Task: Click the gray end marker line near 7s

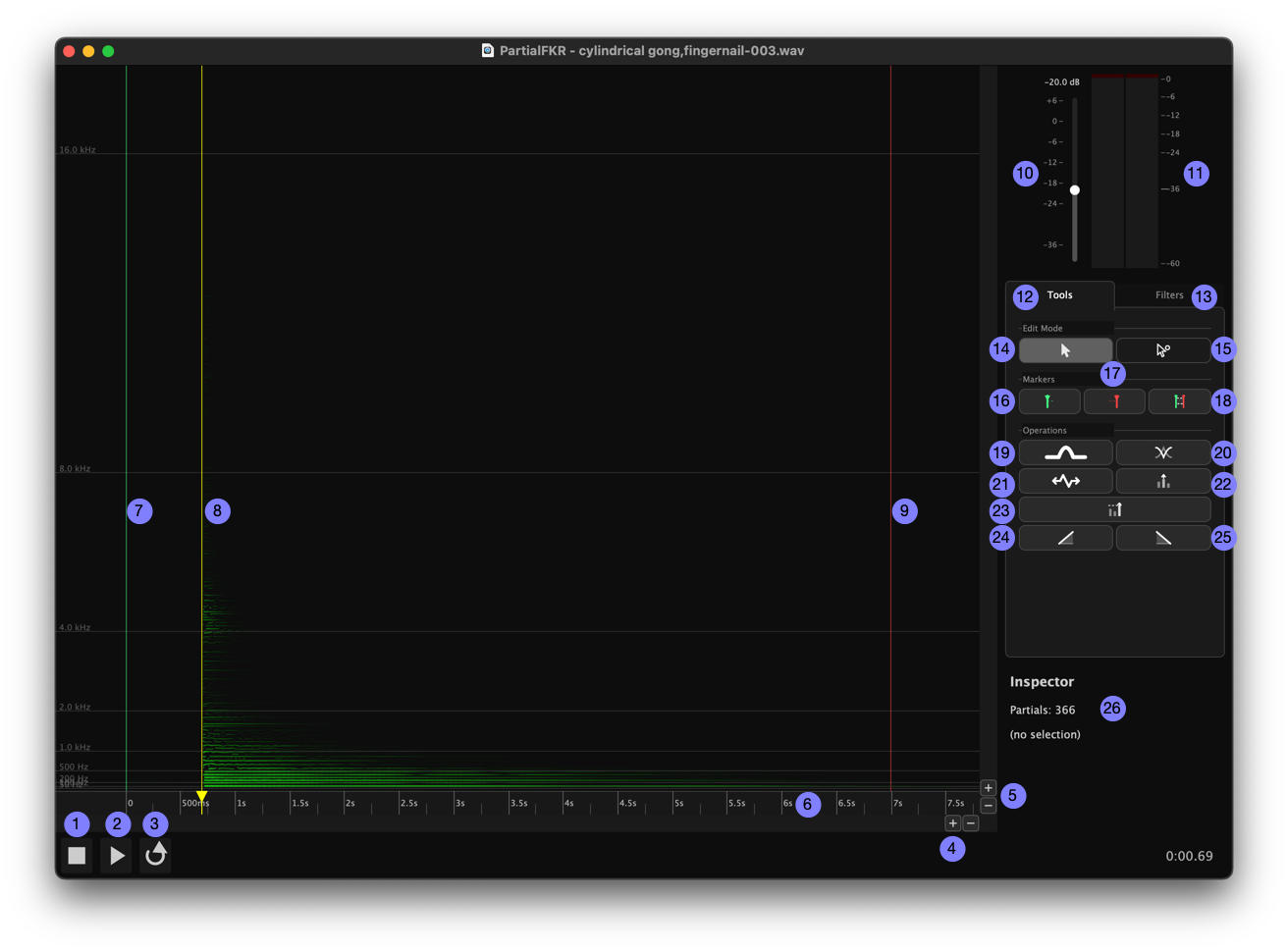Action: [x=890, y=427]
